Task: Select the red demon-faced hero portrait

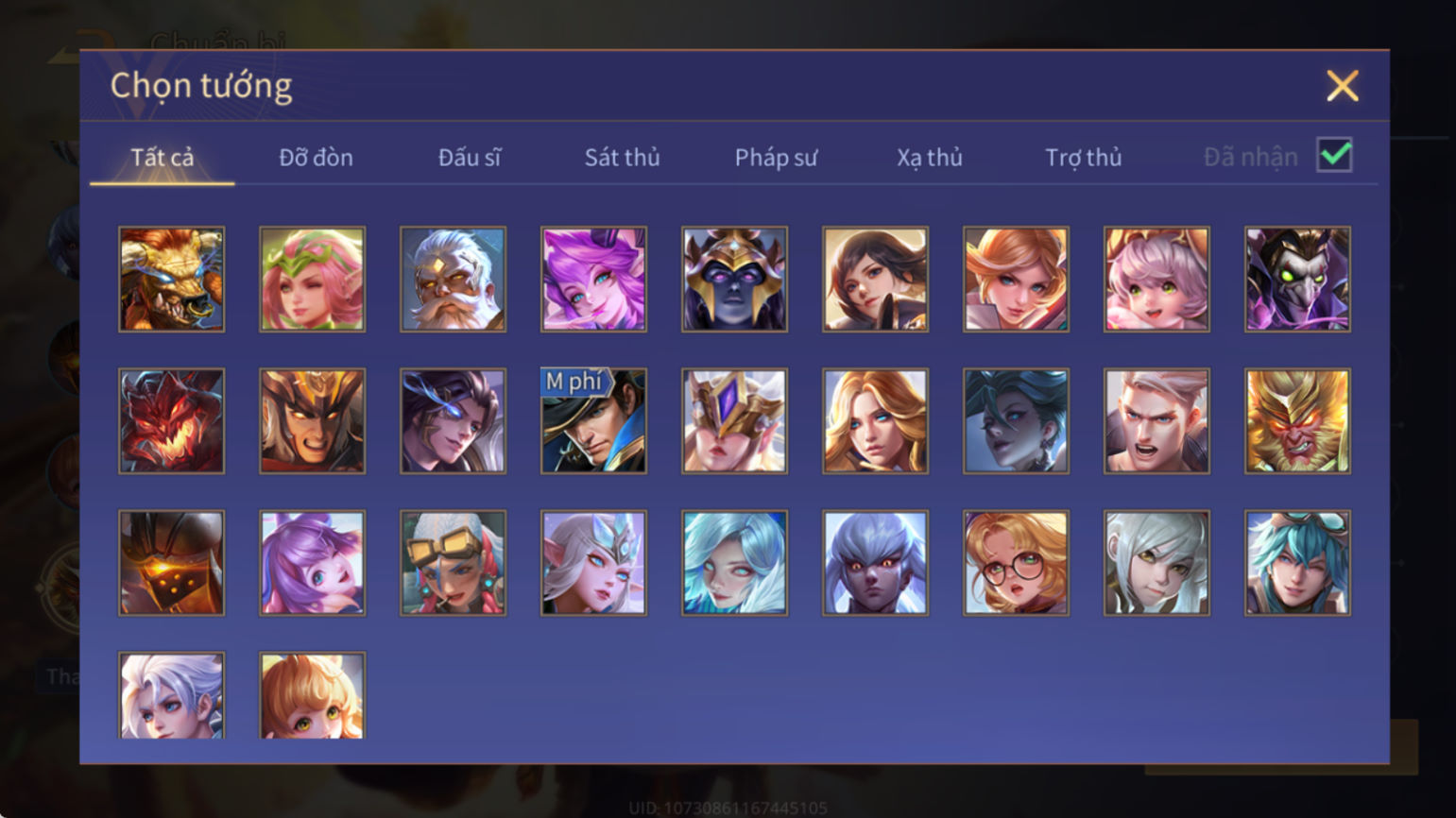Action: coord(172,421)
